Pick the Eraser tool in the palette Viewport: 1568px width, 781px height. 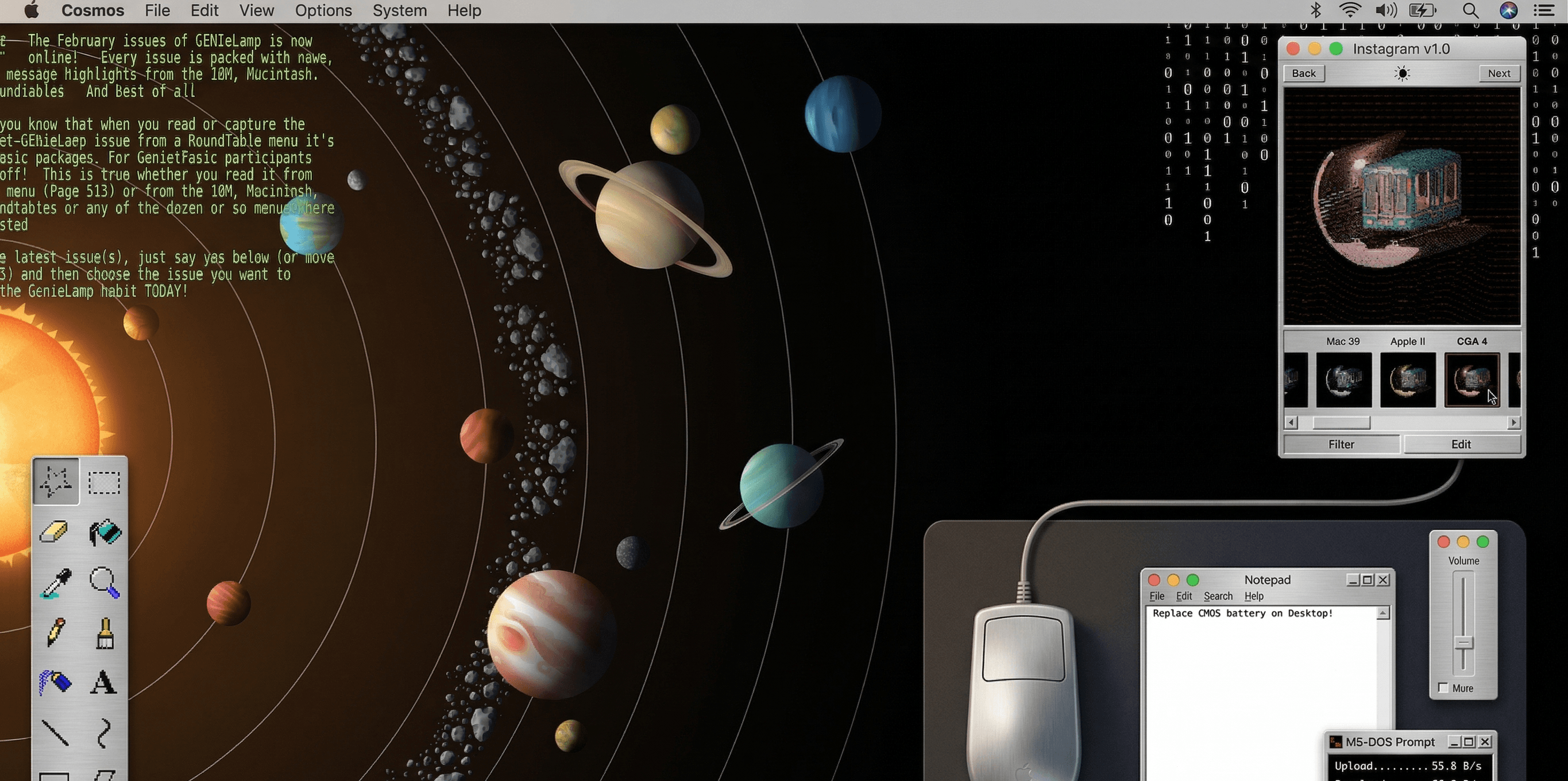click(54, 532)
